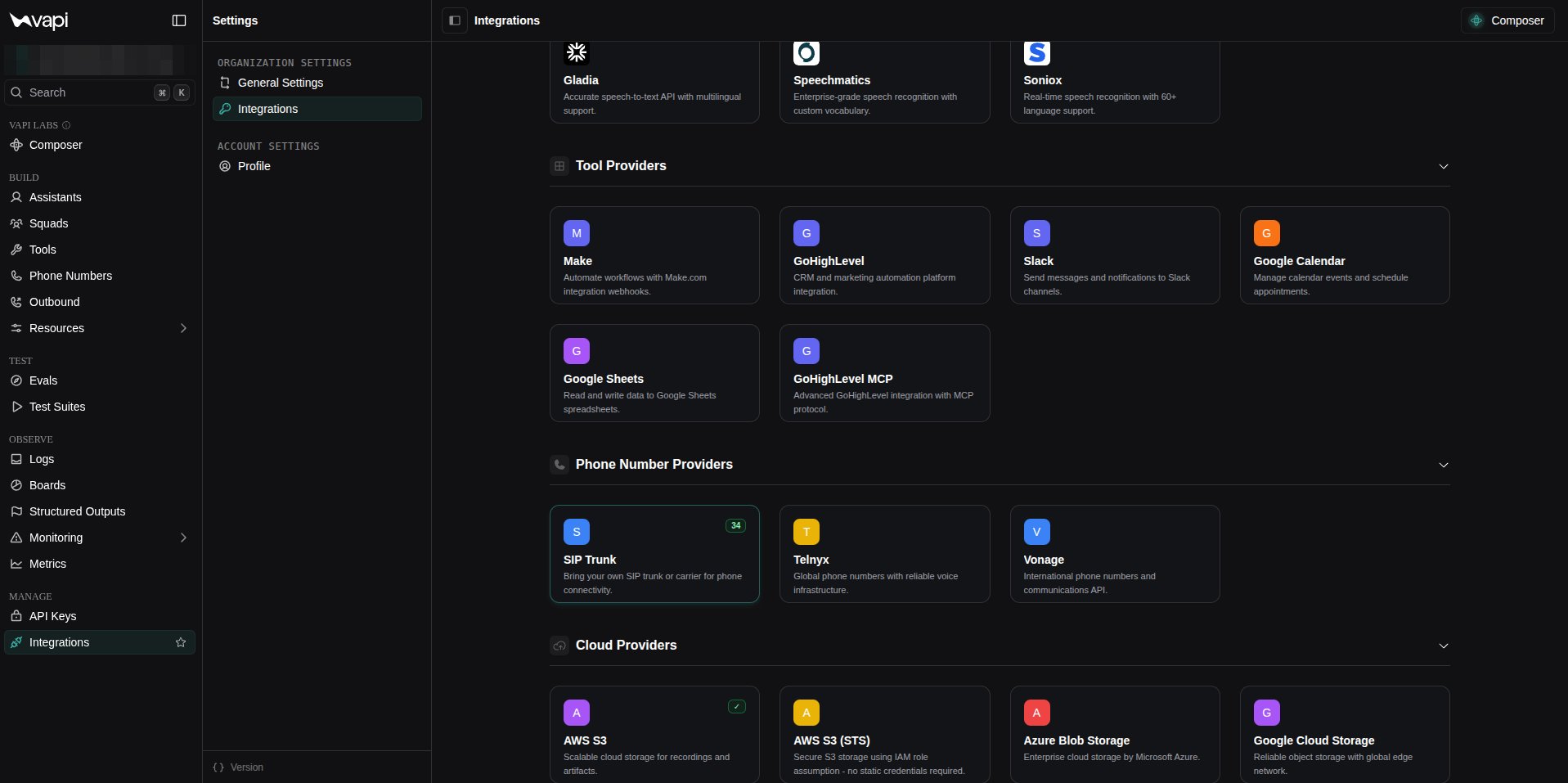
Task: Collapse the Phone Number Providers chevron
Action: point(1444,465)
